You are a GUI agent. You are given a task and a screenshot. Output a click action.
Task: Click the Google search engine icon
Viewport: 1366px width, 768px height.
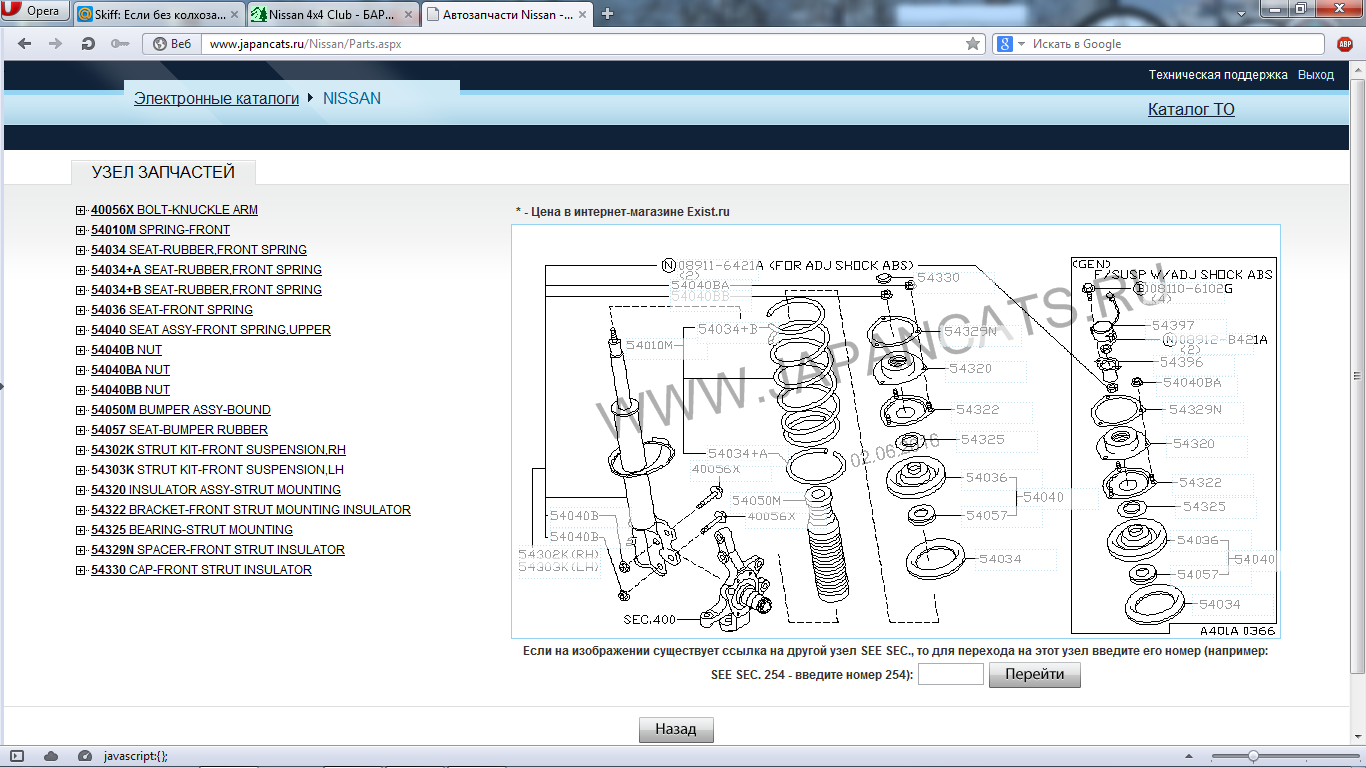pos(1005,44)
